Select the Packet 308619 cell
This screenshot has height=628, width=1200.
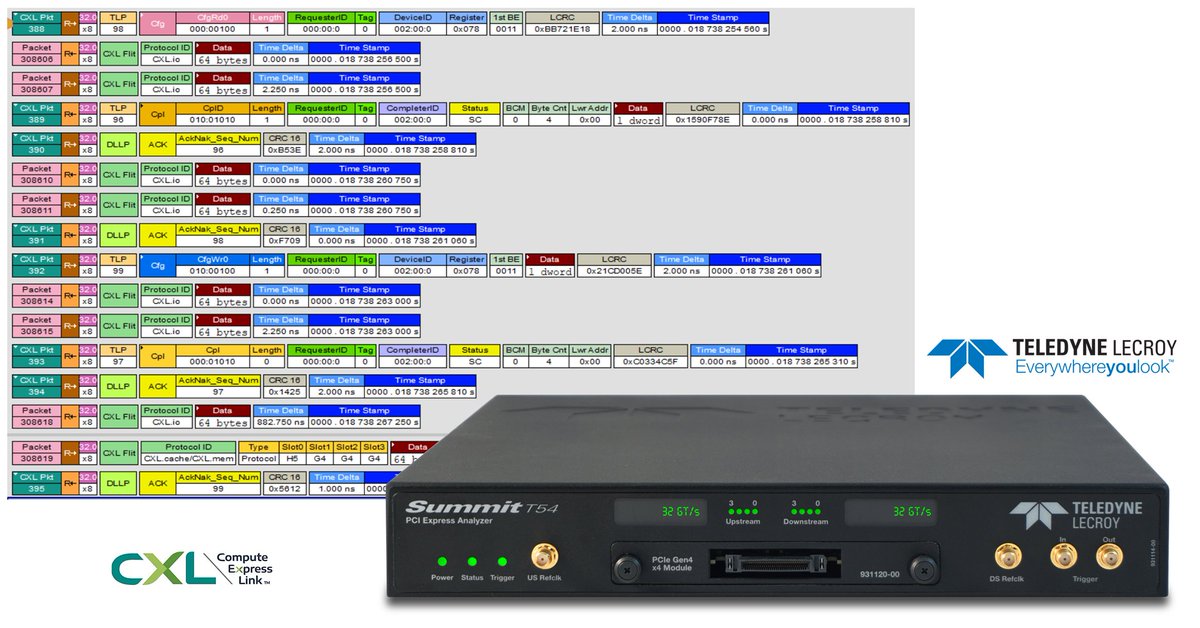pyautogui.click(x=36, y=452)
